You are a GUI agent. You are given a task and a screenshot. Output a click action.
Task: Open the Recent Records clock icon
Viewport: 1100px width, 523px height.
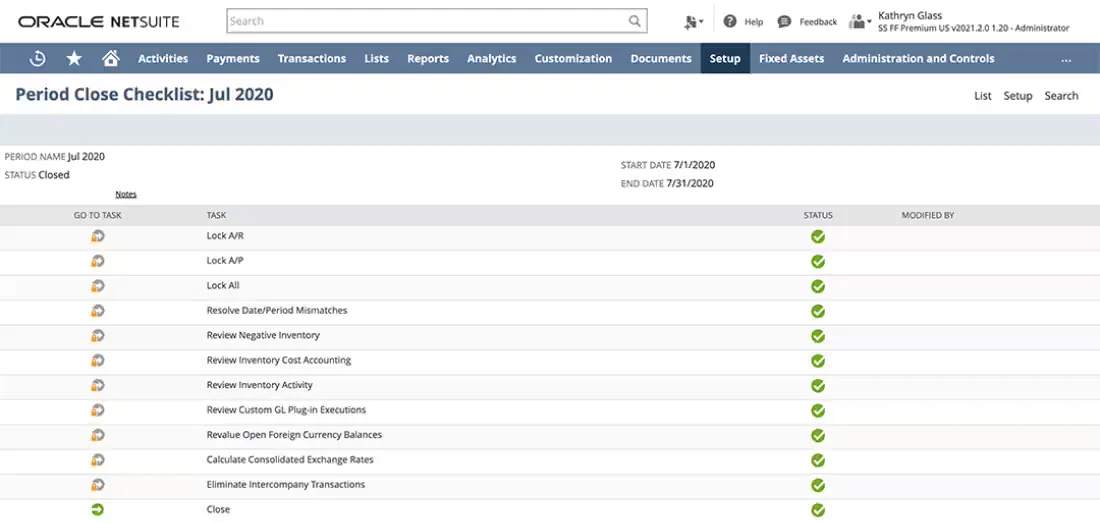[37, 59]
